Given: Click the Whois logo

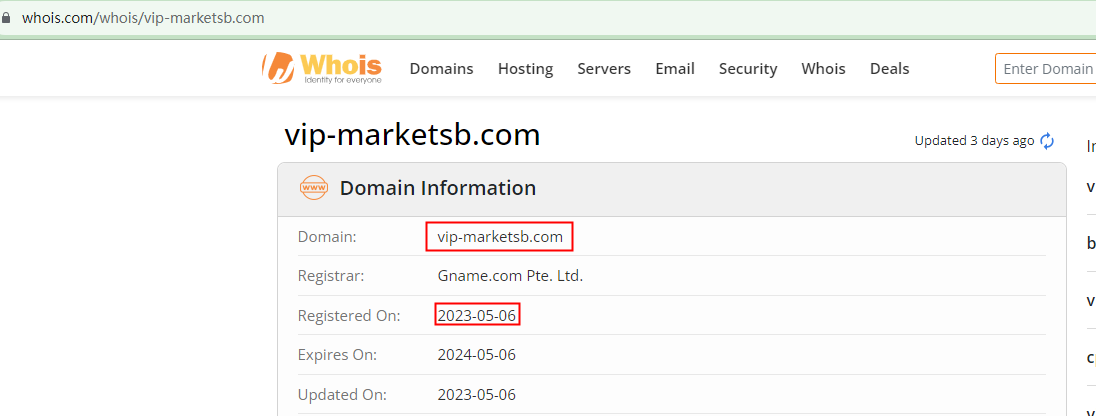Looking at the screenshot, I should [x=321, y=68].
